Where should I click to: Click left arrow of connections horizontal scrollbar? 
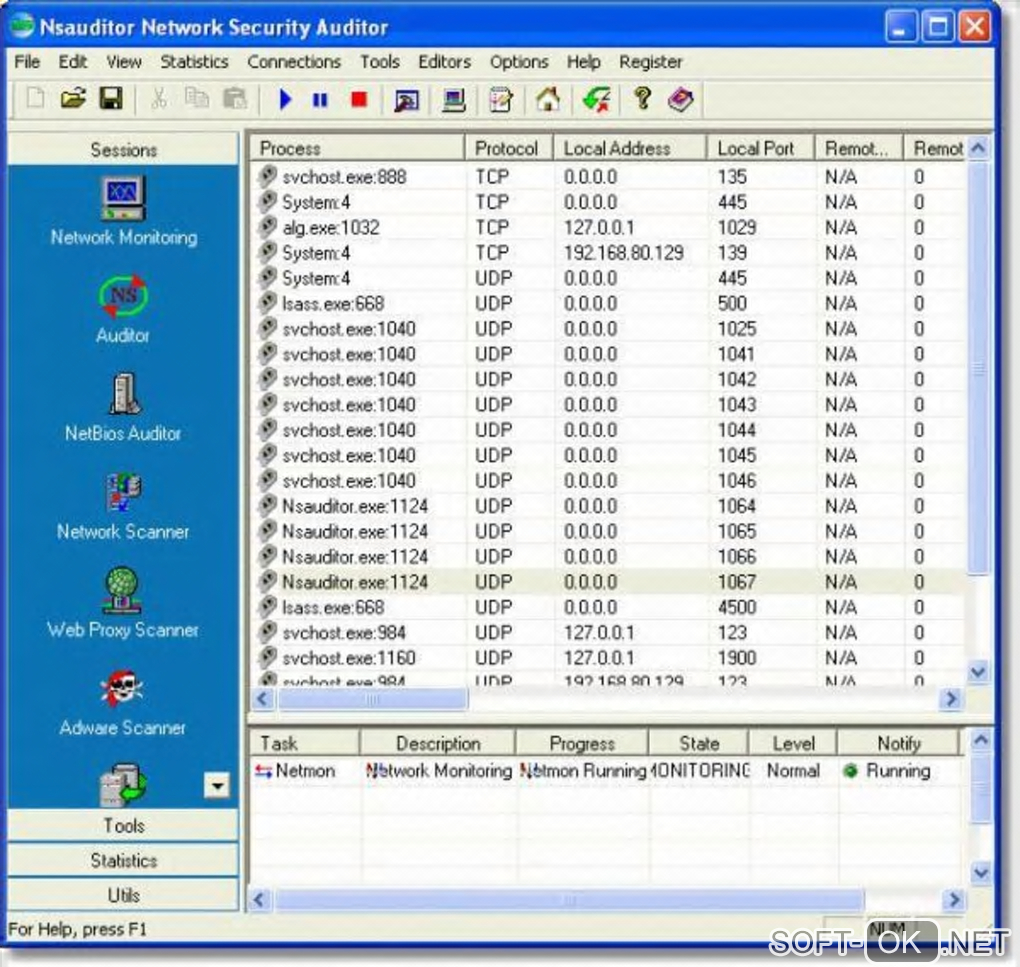263,699
